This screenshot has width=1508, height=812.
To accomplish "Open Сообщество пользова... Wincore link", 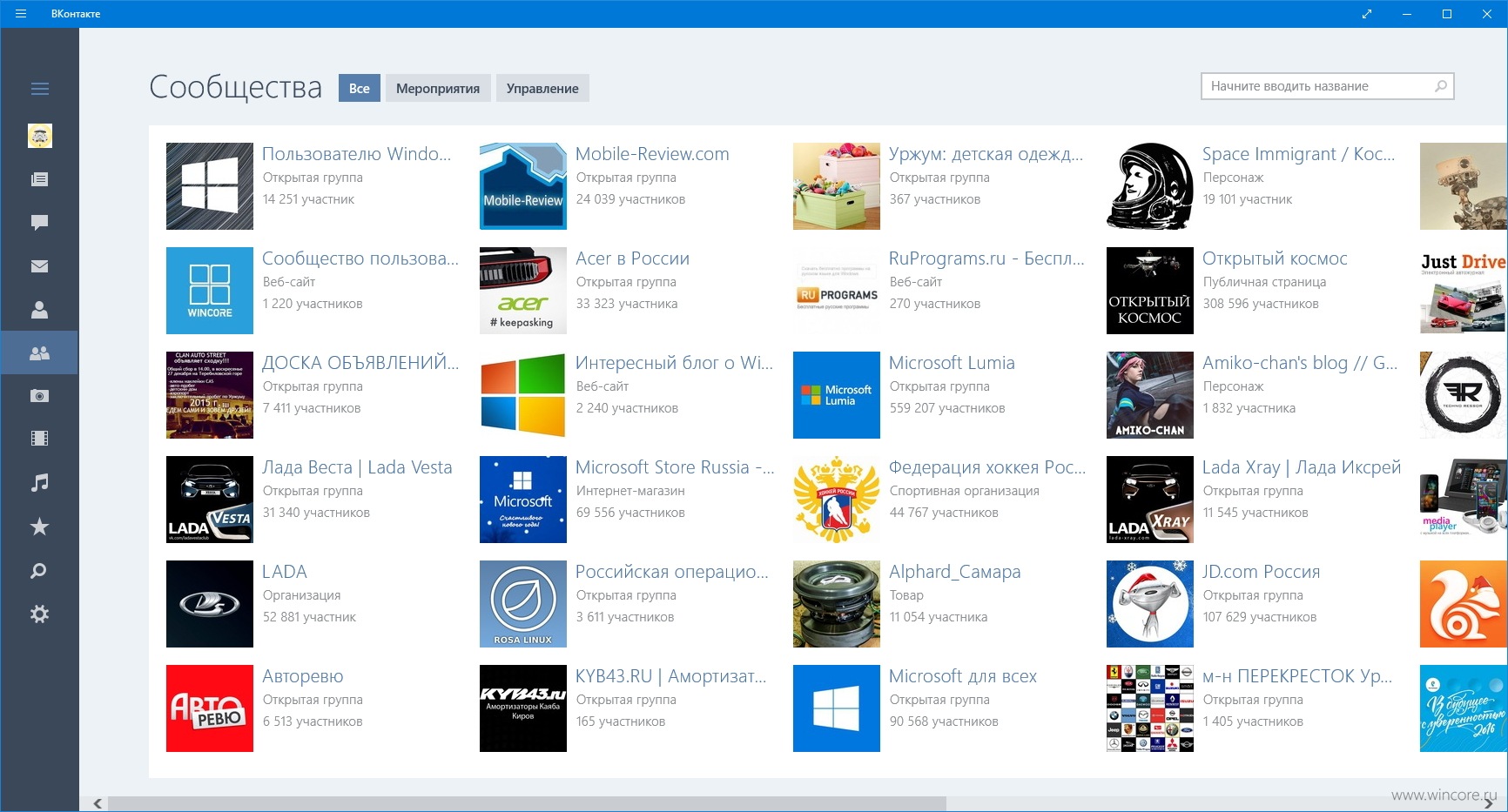I will tap(360, 258).
